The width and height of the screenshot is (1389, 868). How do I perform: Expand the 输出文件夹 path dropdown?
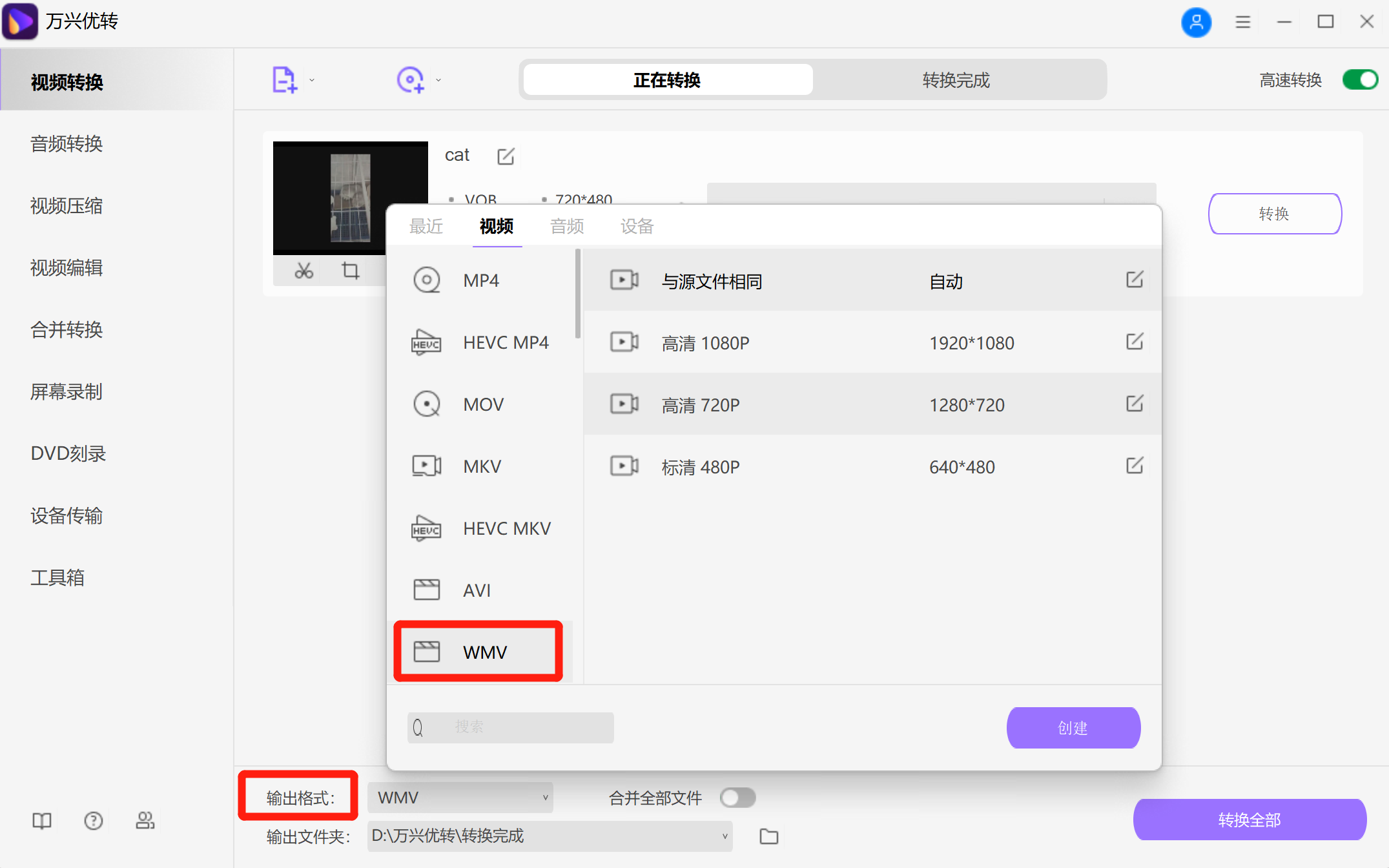723,836
